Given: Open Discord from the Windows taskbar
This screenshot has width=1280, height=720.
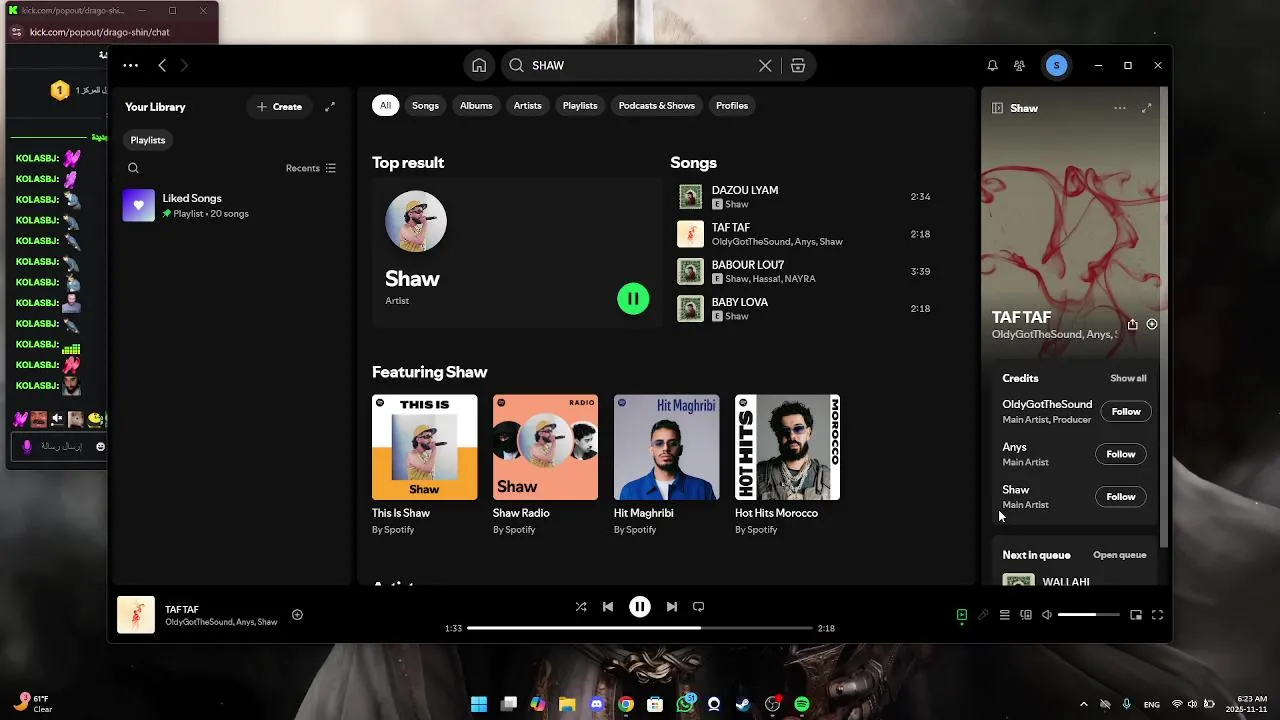Looking at the screenshot, I should coord(597,704).
